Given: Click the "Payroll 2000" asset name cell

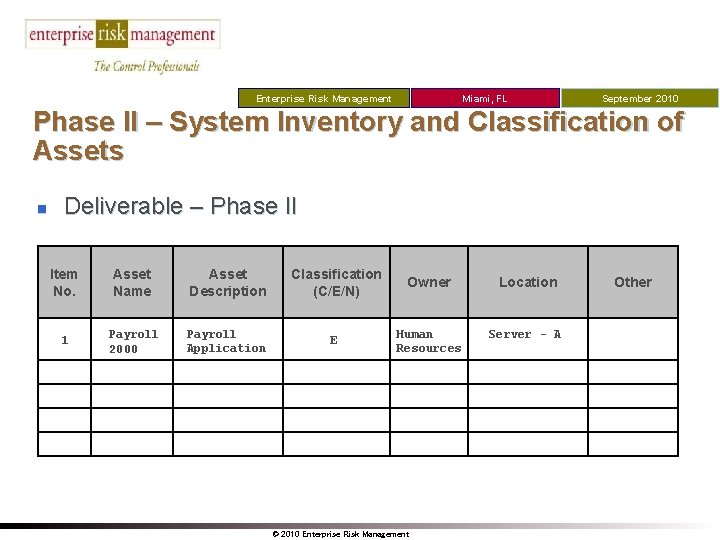Looking at the screenshot, I should pos(132,339).
